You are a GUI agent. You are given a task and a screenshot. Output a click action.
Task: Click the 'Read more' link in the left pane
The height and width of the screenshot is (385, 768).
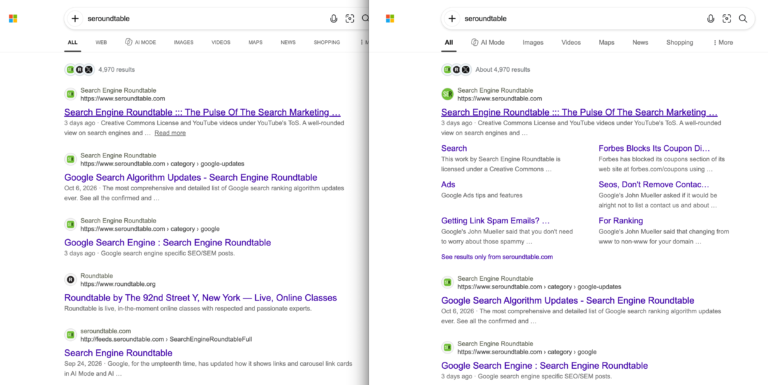click(x=170, y=133)
